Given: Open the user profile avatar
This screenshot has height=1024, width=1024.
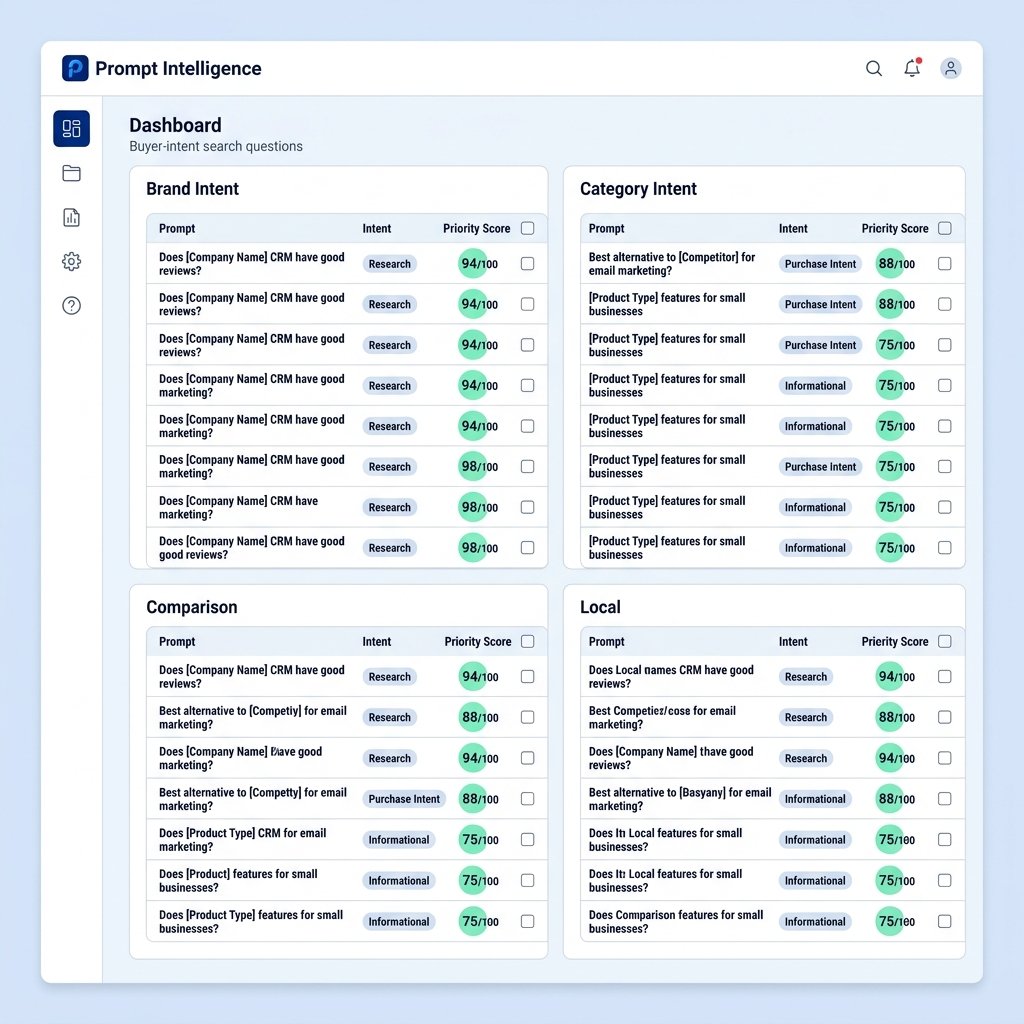Looking at the screenshot, I should [951, 68].
